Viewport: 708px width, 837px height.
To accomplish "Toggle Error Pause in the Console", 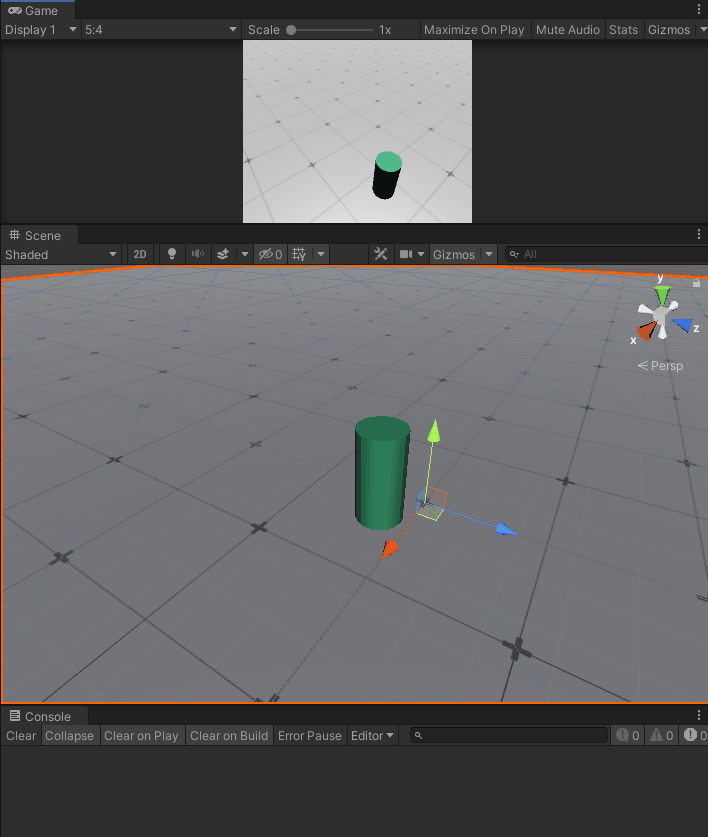I will (x=310, y=736).
